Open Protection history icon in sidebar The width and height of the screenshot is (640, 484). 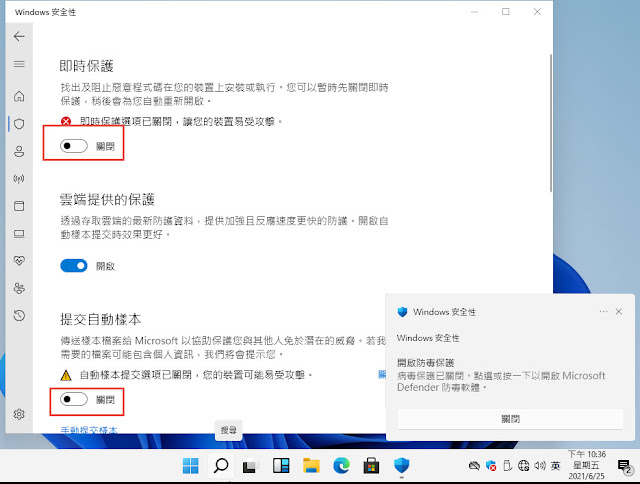[x=19, y=315]
